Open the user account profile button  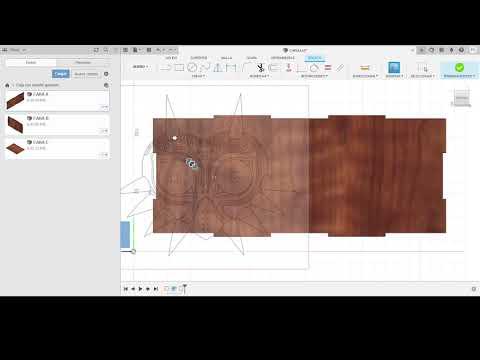473,50
